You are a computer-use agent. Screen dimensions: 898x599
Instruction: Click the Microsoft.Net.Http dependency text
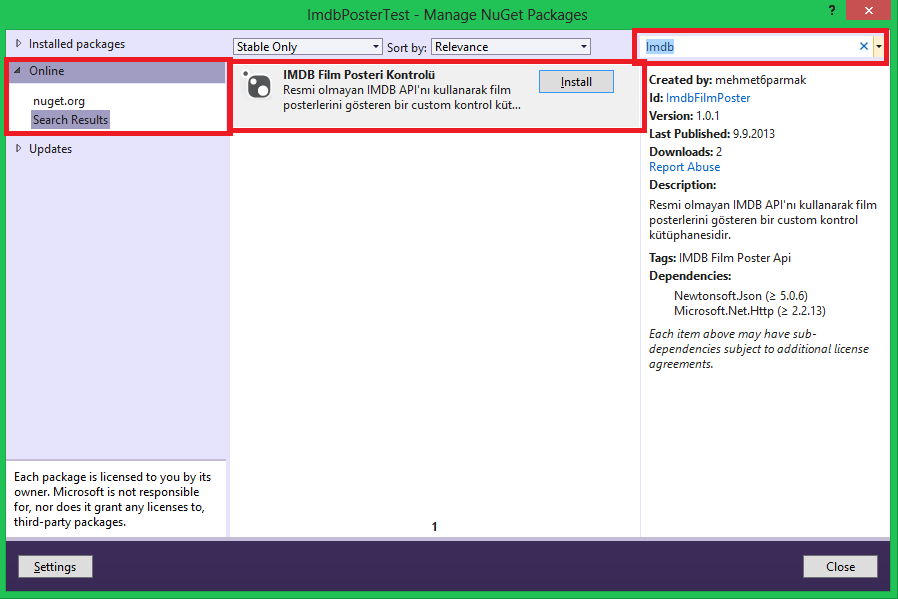[x=750, y=310]
